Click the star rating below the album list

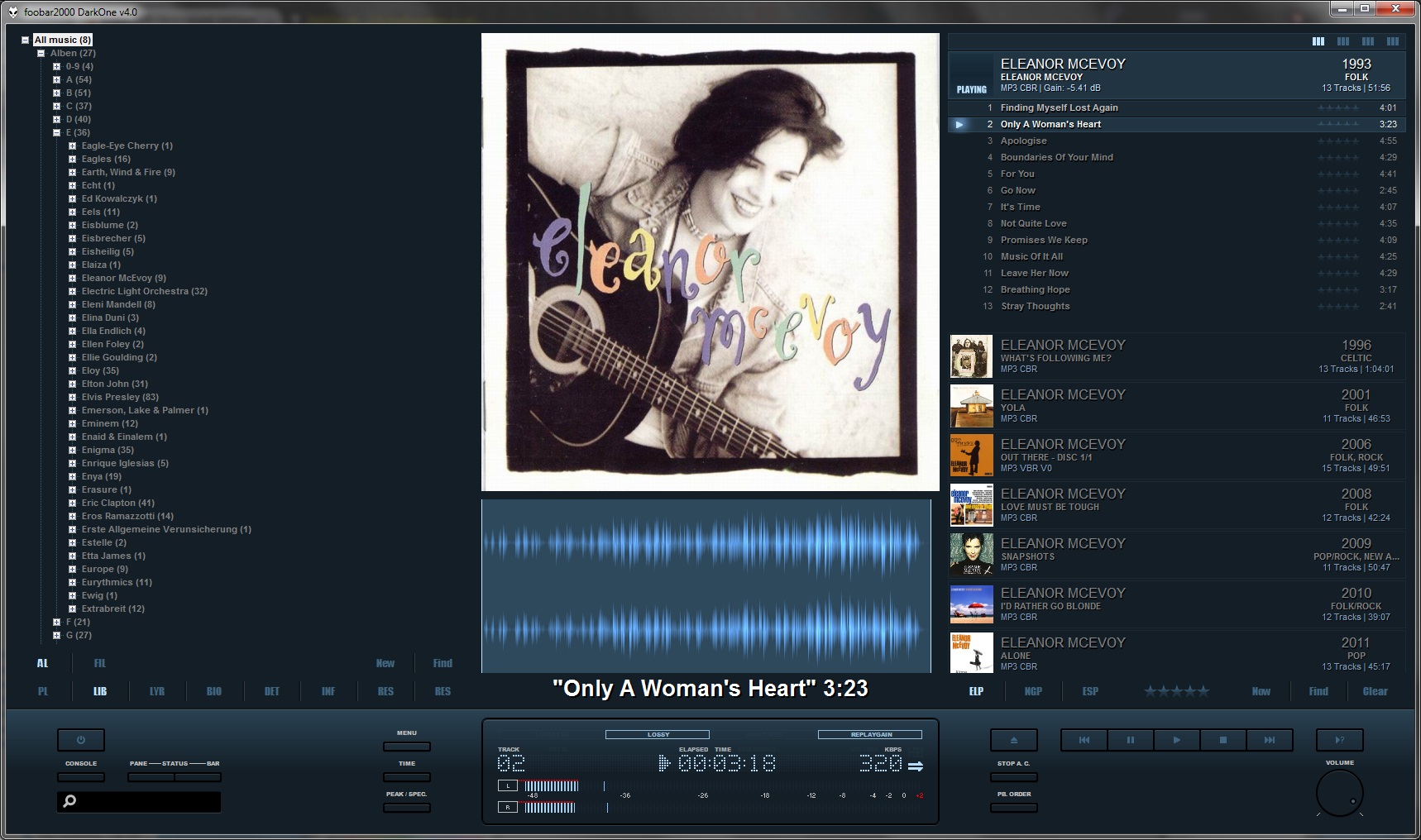pos(1176,691)
